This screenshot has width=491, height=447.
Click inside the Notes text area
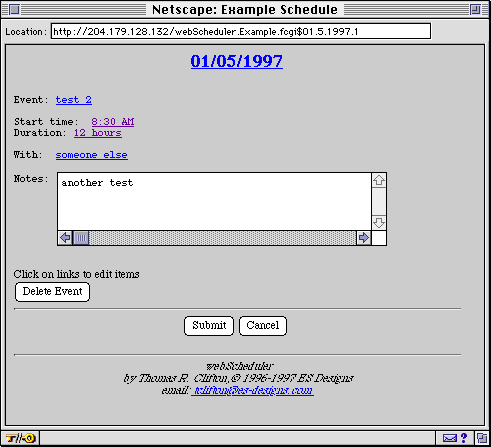214,201
